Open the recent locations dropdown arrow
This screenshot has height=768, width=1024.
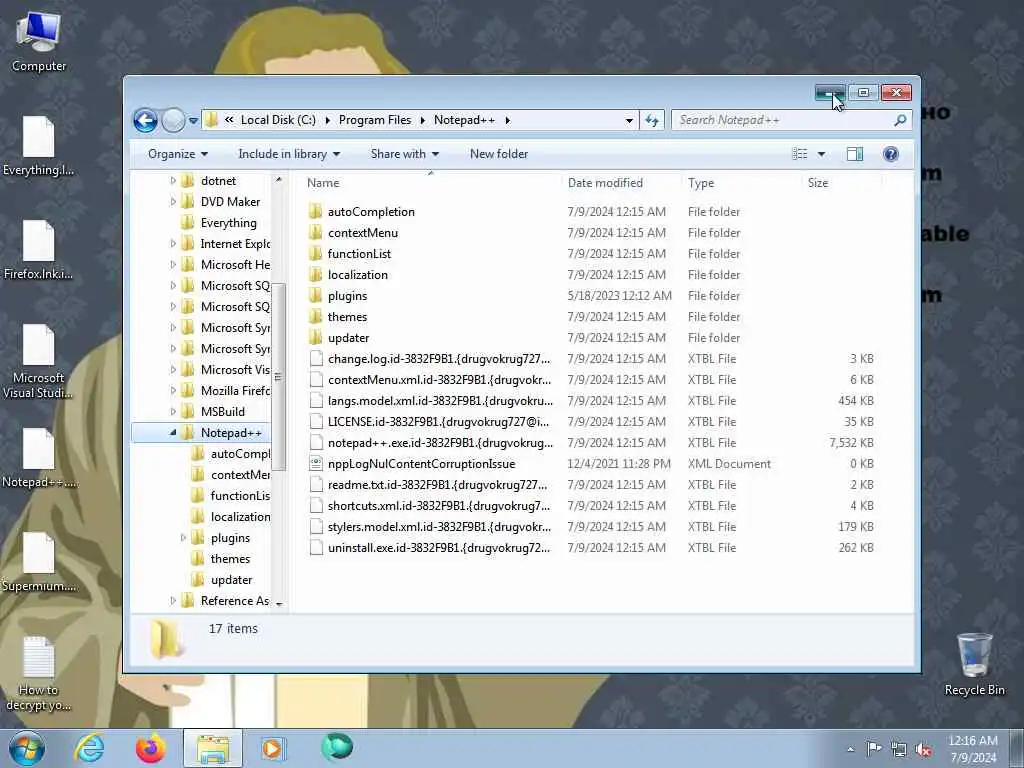193,120
